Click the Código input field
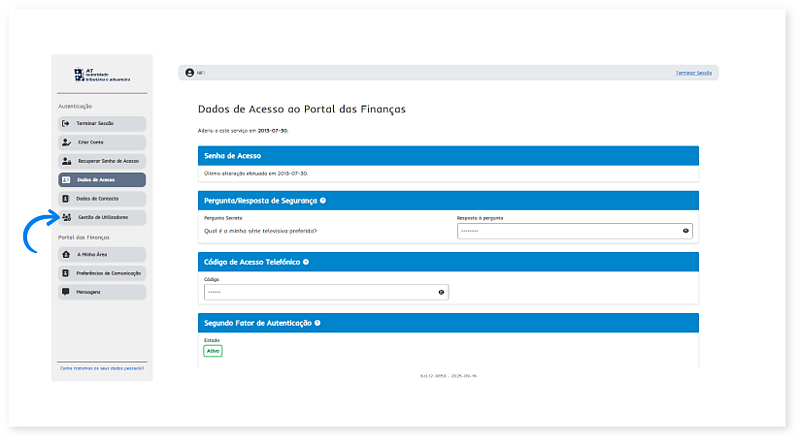 [318, 292]
